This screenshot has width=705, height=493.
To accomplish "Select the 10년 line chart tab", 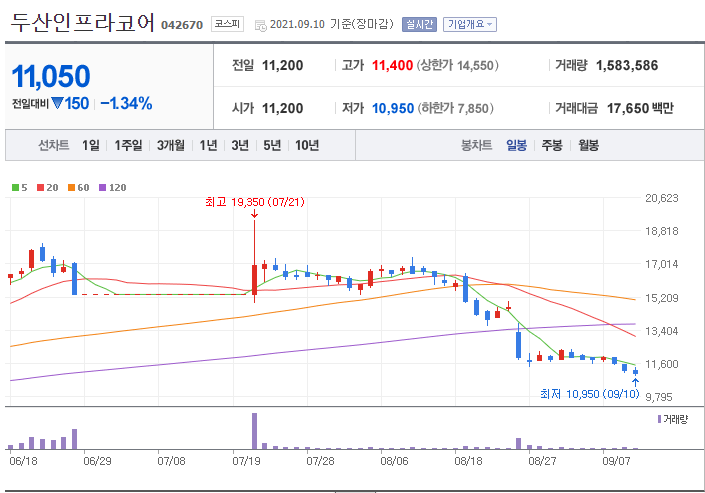I will (307, 145).
